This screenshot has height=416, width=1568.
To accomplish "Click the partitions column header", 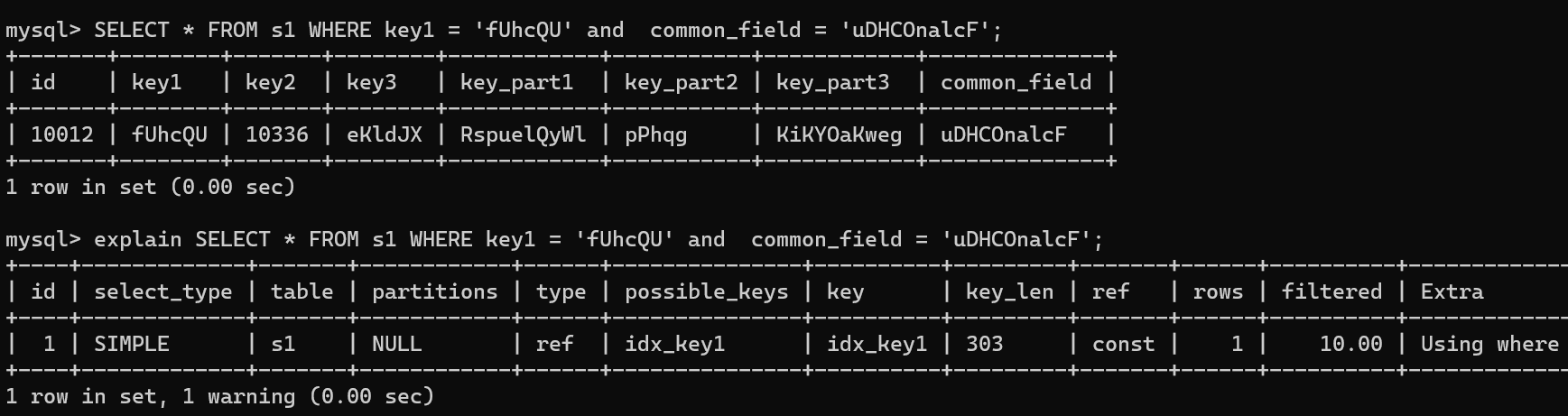I will 434,292.
